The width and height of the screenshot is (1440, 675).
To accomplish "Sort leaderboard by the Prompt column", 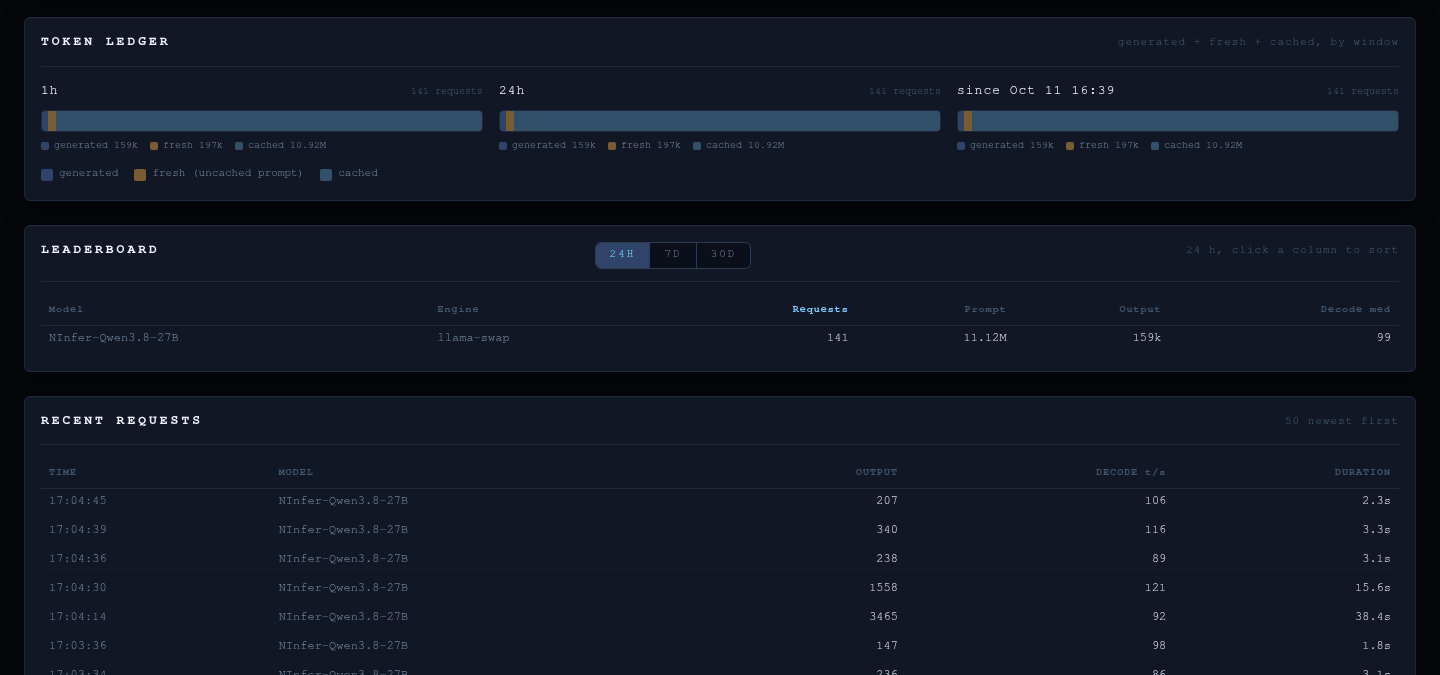I will [x=985, y=309].
